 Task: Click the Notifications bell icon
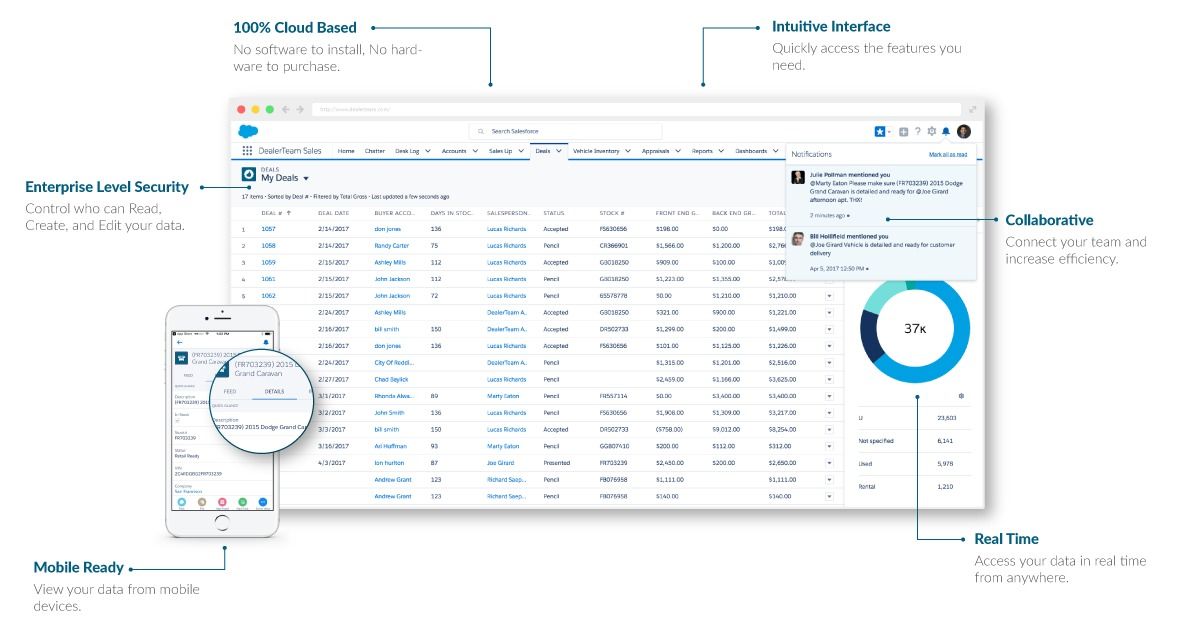coord(946,131)
